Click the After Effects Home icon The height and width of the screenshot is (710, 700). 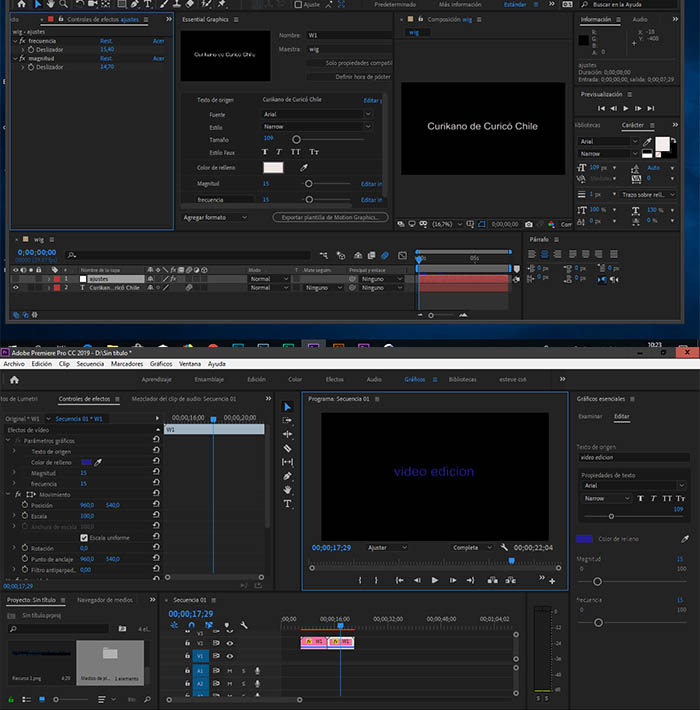coord(21,4)
